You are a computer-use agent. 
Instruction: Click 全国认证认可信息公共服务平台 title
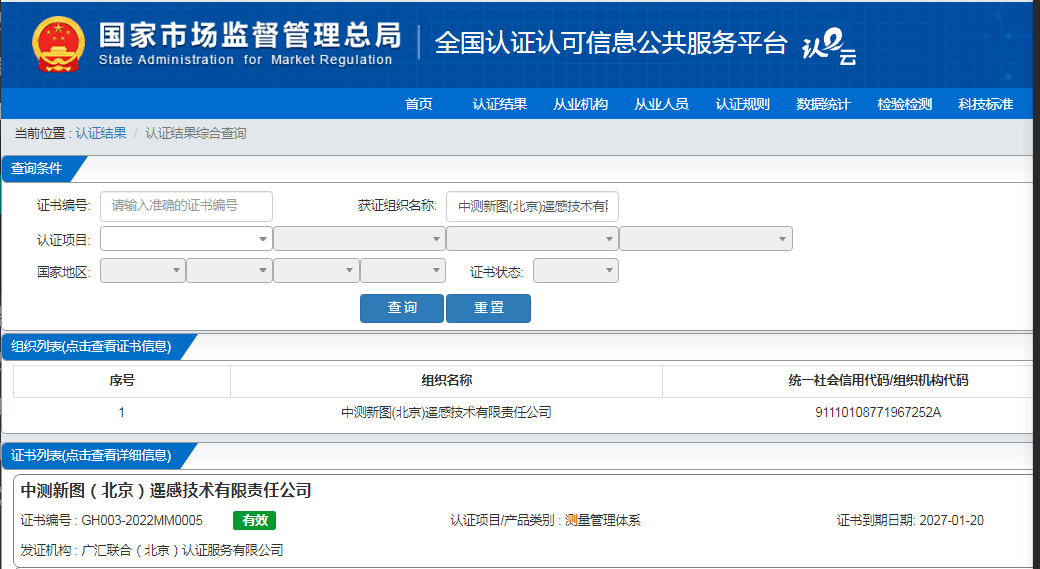[x=611, y=43]
